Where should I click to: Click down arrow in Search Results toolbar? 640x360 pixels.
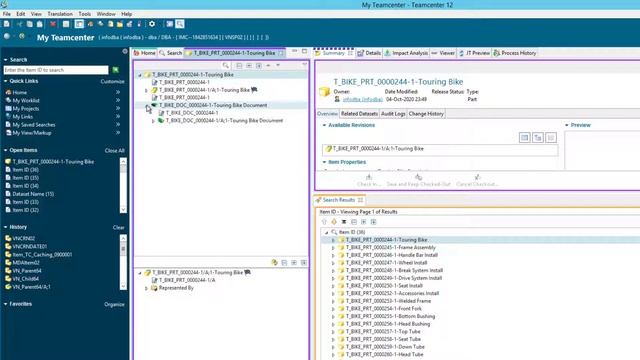tap(334, 222)
